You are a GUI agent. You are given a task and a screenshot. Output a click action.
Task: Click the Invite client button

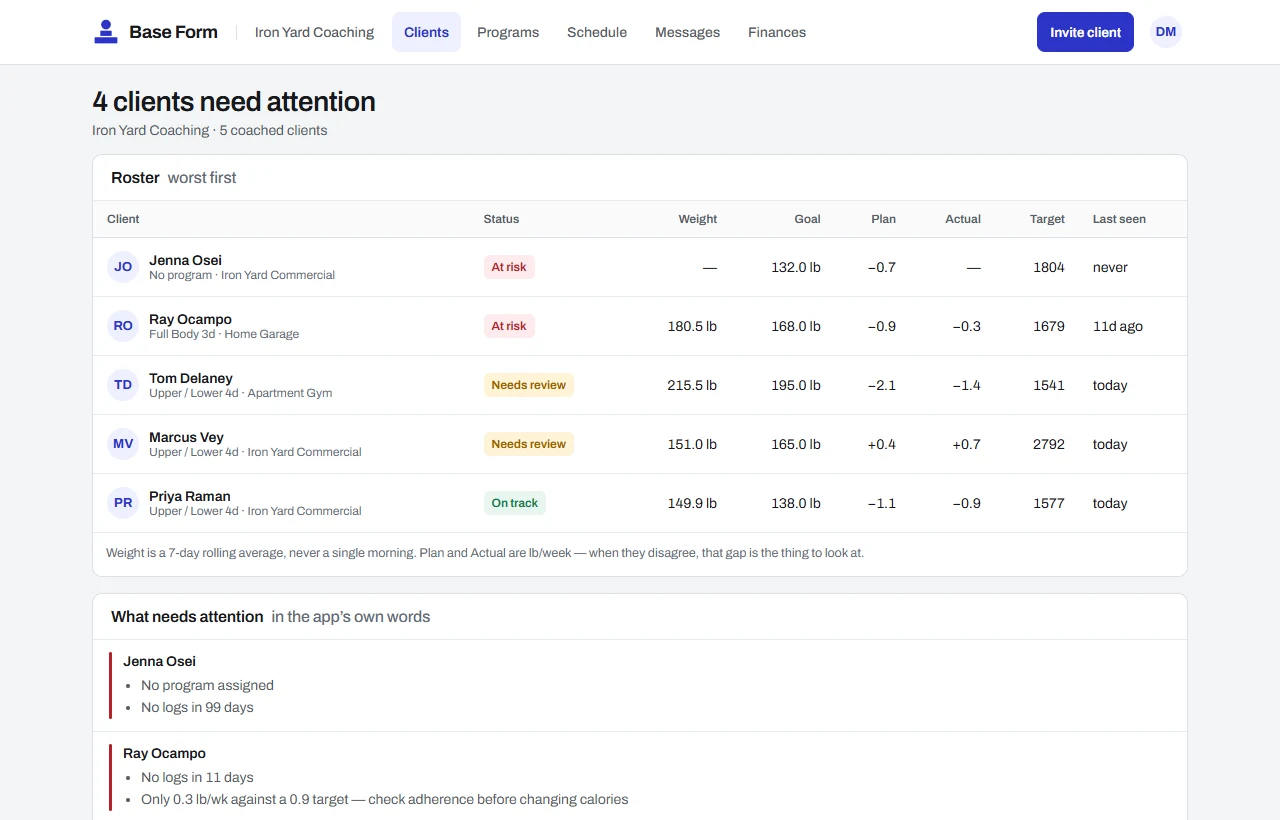pyautogui.click(x=1085, y=32)
